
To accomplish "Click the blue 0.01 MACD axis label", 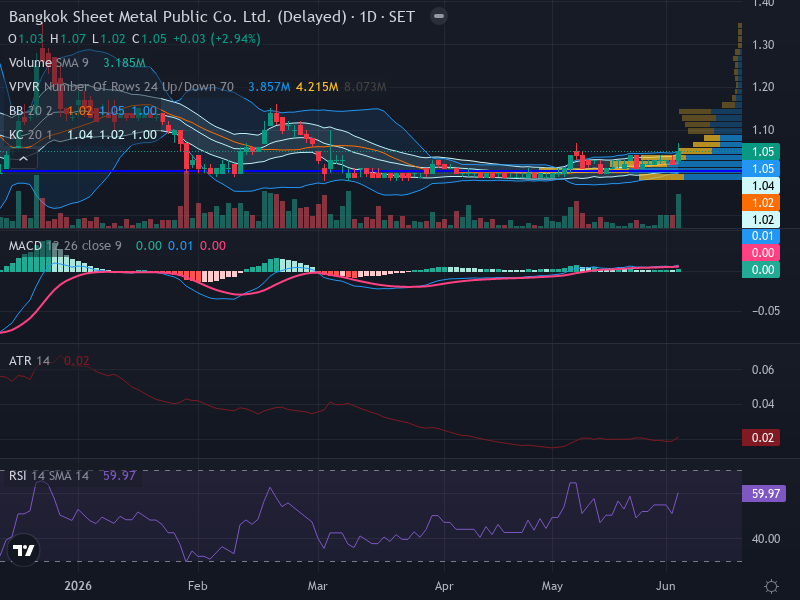I will [x=761, y=236].
